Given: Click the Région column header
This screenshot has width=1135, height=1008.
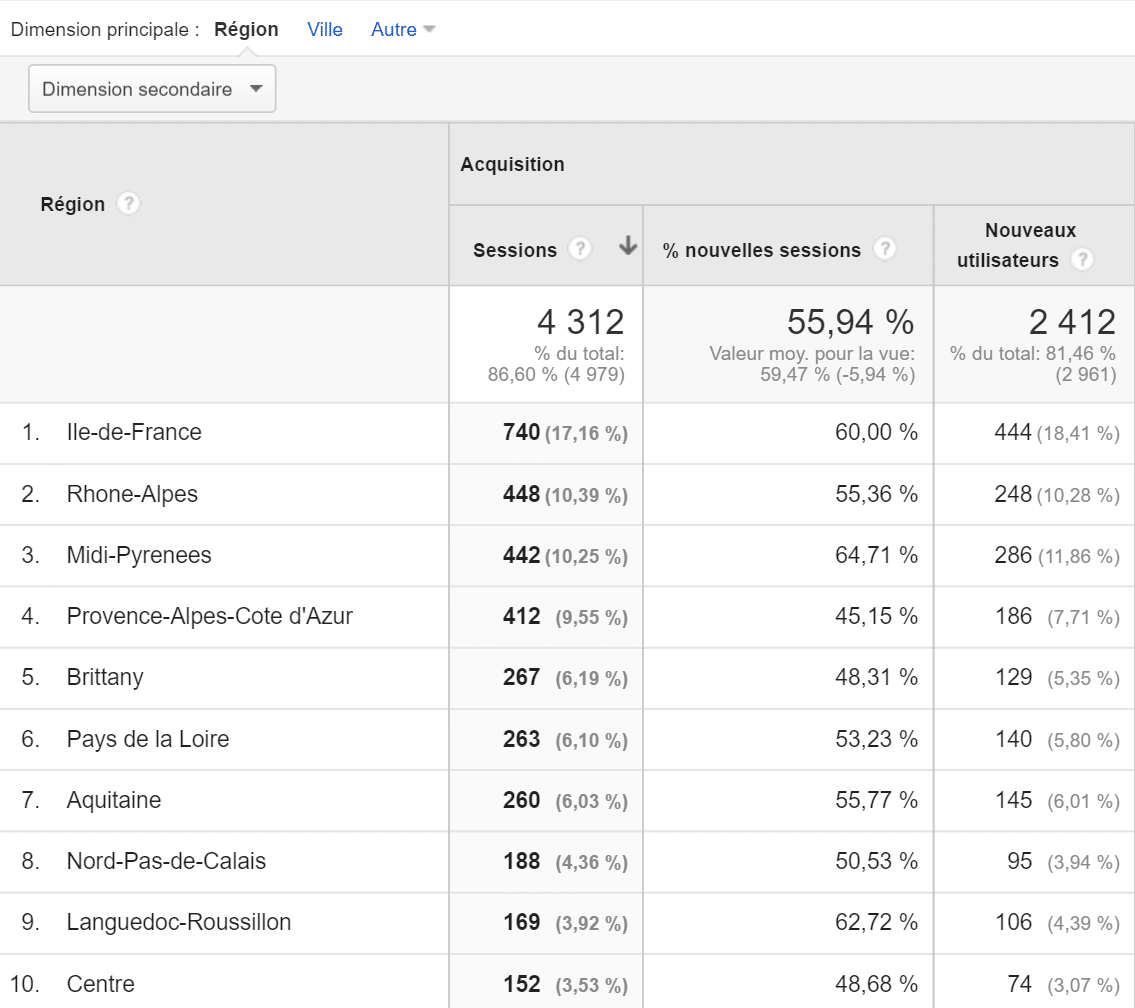Looking at the screenshot, I should (72, 205).
